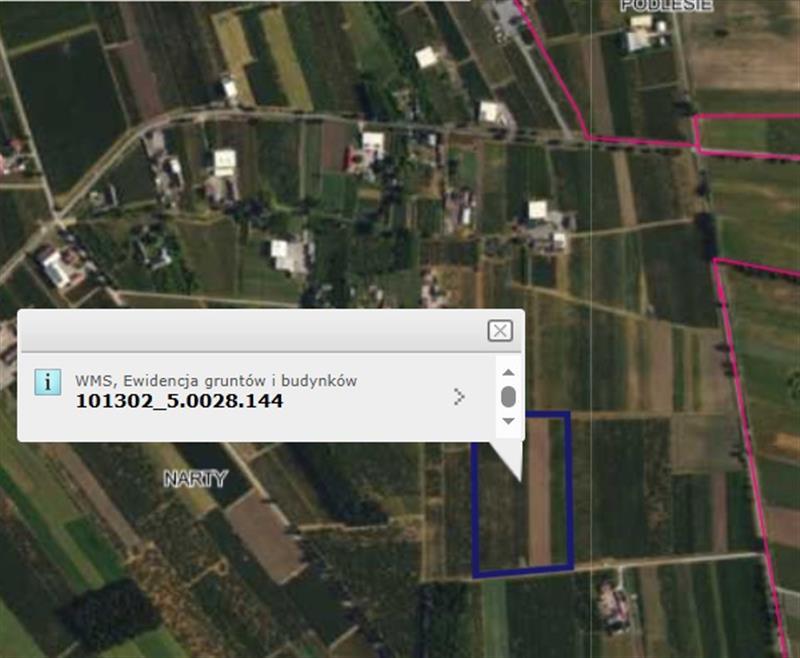Click the popup scrollbar thumb
The width and height of the screenshot is (800, 658).
coord(508,396)
